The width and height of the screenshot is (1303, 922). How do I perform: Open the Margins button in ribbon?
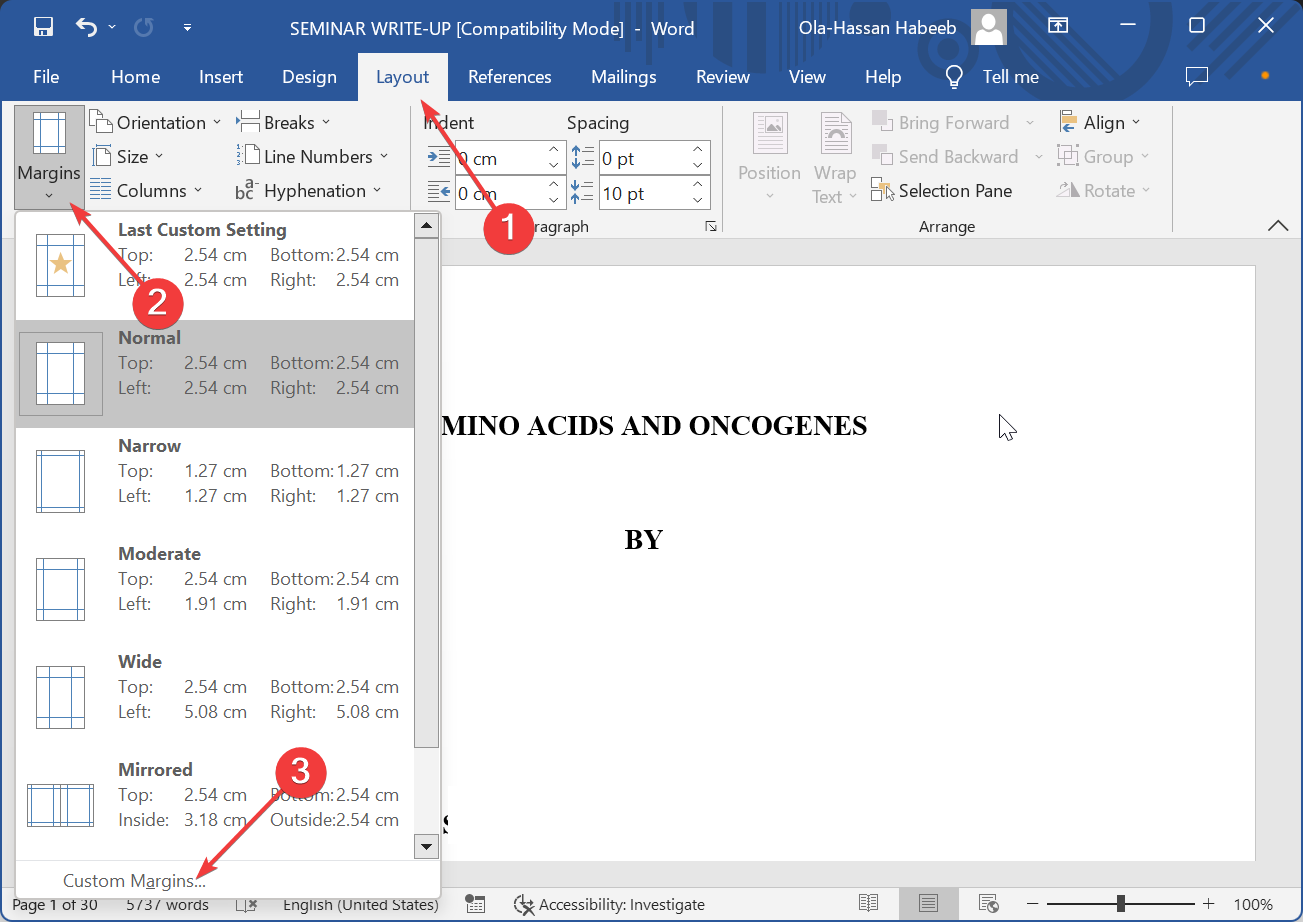point(49,157)
